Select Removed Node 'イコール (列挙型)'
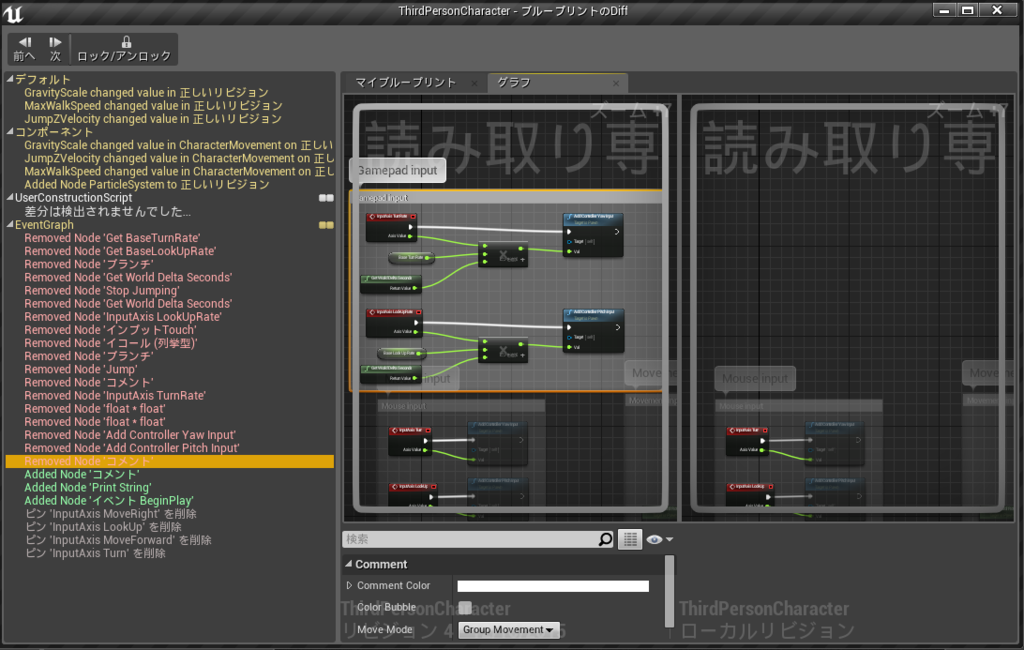This screenshot has width=1024, height=650. (x=110, y=343)
